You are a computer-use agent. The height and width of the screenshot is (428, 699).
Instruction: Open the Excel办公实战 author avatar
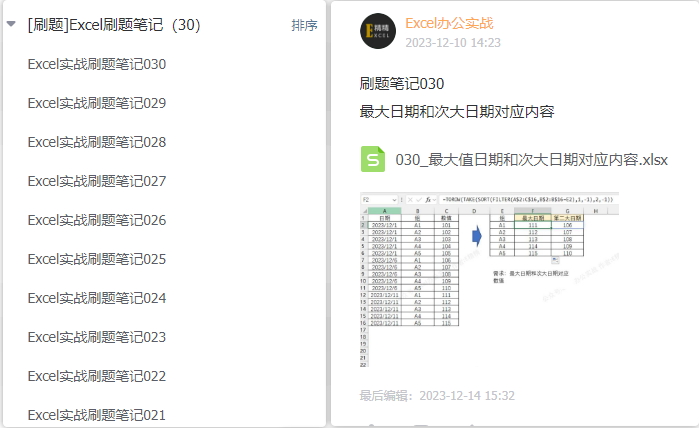[x=378, y=31]
